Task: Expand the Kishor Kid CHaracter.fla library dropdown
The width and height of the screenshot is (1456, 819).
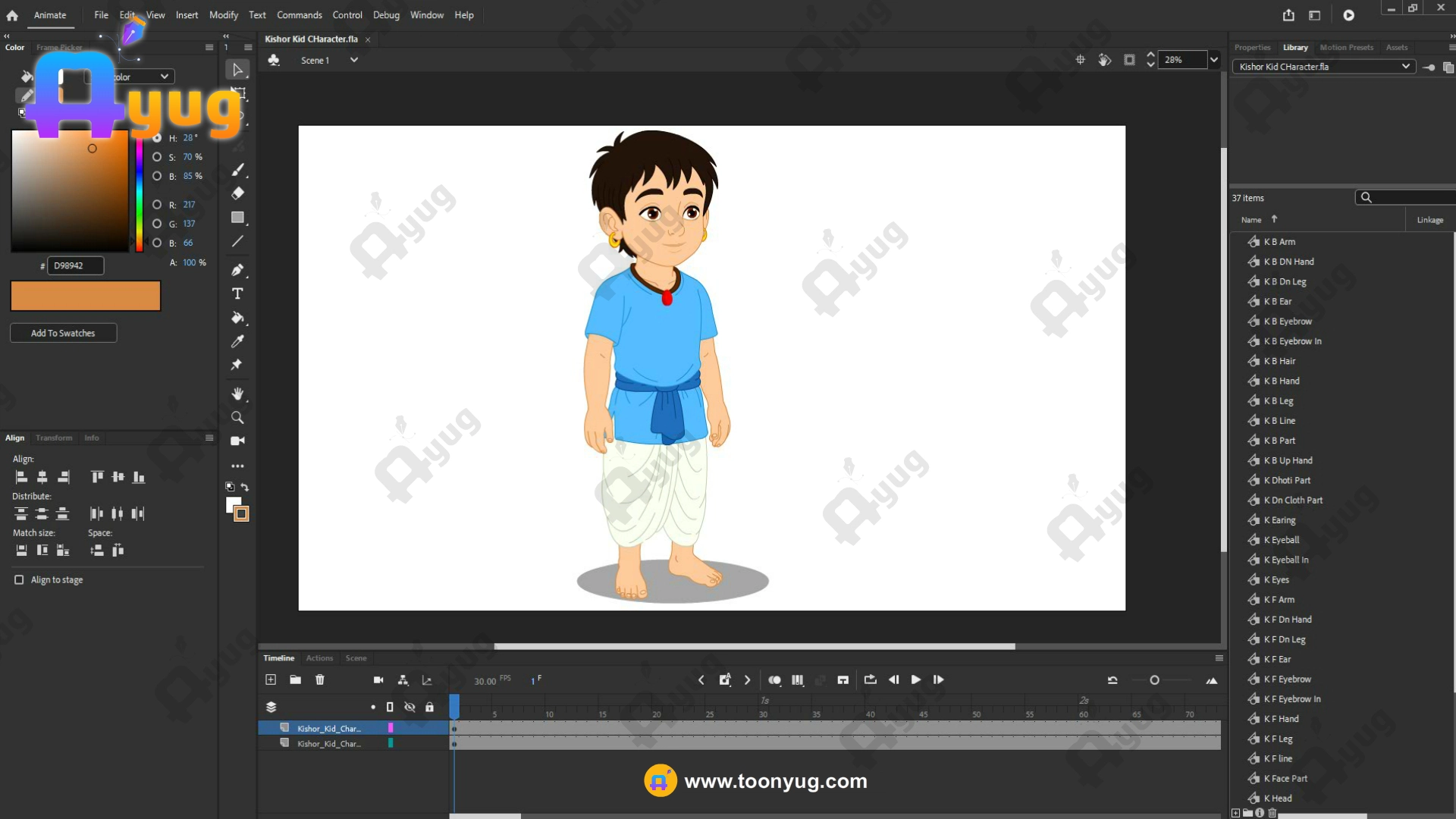Action: coord(1405,67)
